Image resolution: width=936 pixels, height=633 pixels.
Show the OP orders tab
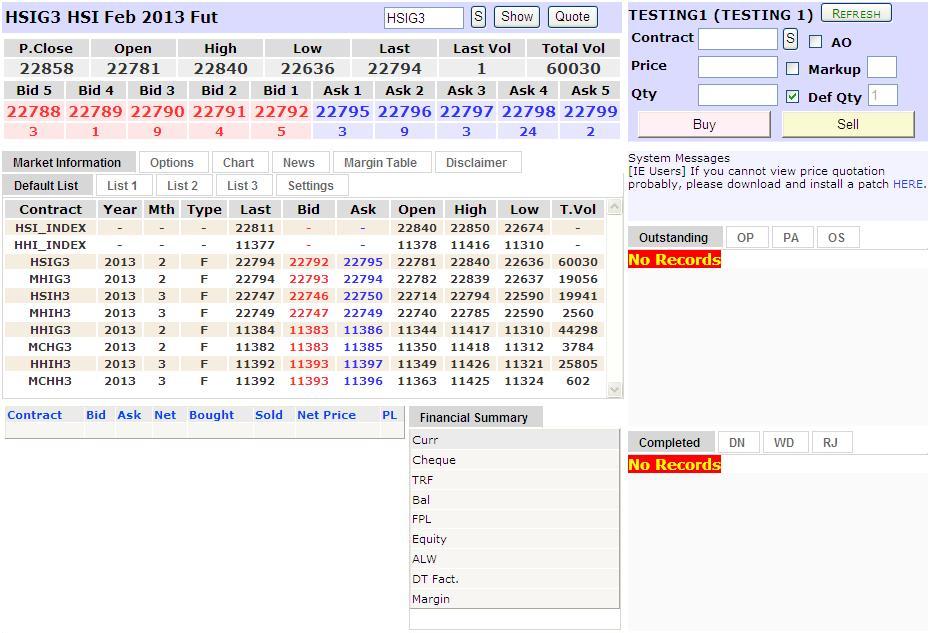(745, 238)
